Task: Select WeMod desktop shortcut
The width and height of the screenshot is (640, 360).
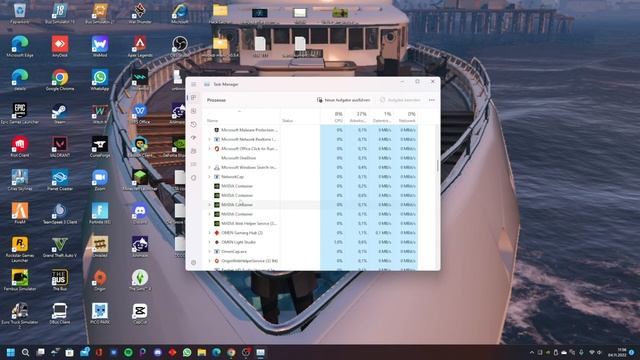Action: click(100, 47)
